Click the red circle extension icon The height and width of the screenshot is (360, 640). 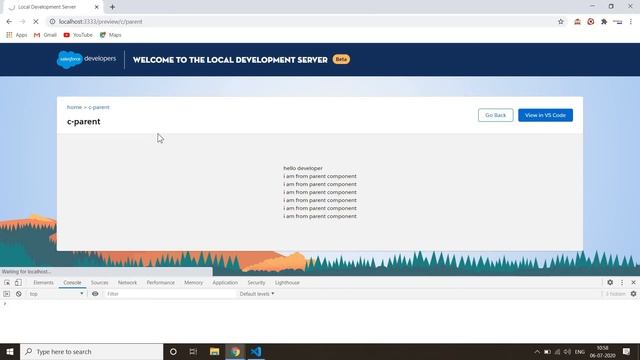click(591, 22)
